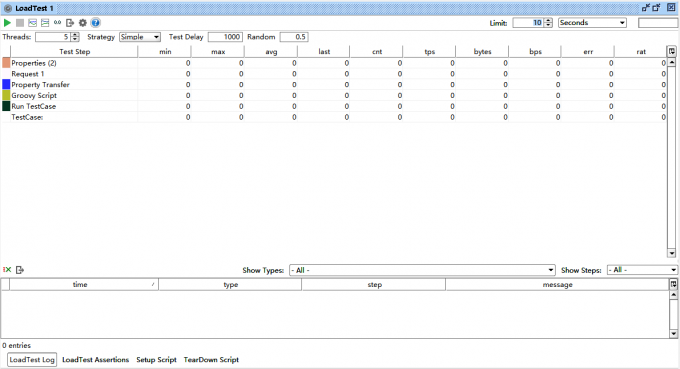Click the second undock arrow icon in title bar
Screen dimensions: 680x369
[x=657, y=8]
